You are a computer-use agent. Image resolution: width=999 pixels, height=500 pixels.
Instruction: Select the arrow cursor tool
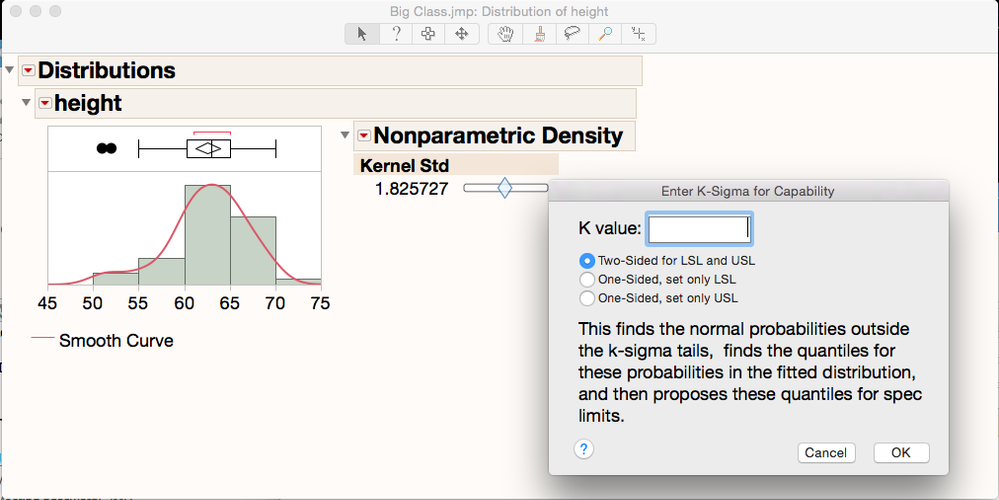point(363,34)
